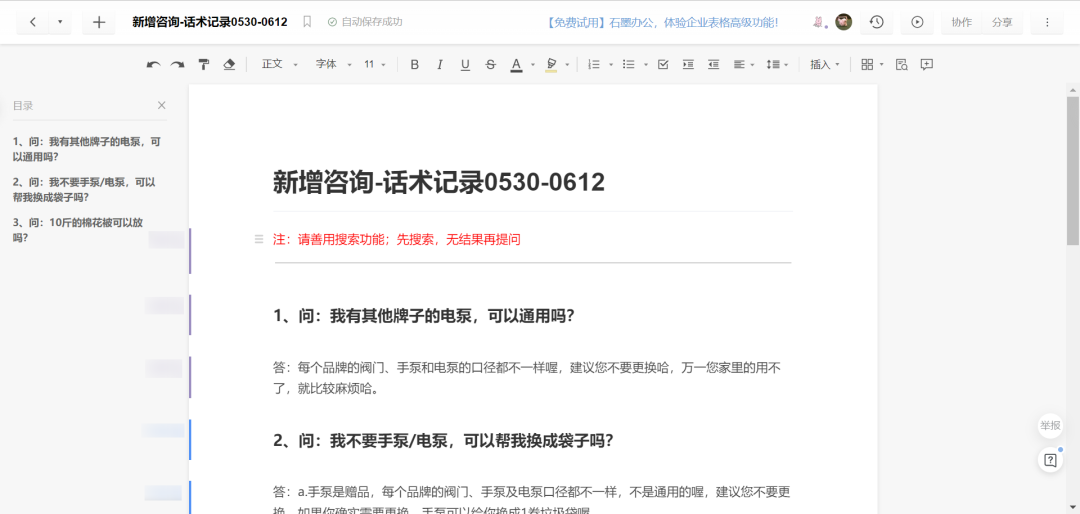The image size is (1080, 514).
Task: Click the vertical scrollbar thumb
Action: pyautogui.click(x=1072, y=170)
